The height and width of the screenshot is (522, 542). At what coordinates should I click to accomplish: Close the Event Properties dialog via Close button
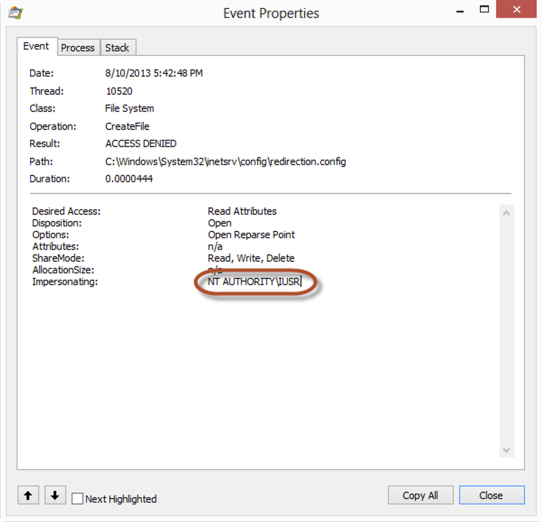491,495
